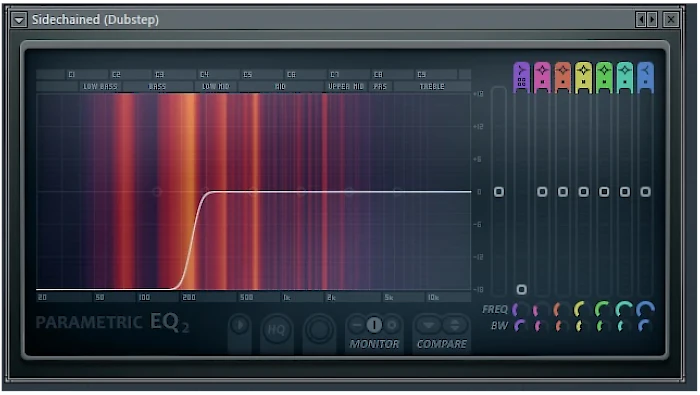
Task: Click the blue band 7 level slider handle
Action: tap(645, 192)
